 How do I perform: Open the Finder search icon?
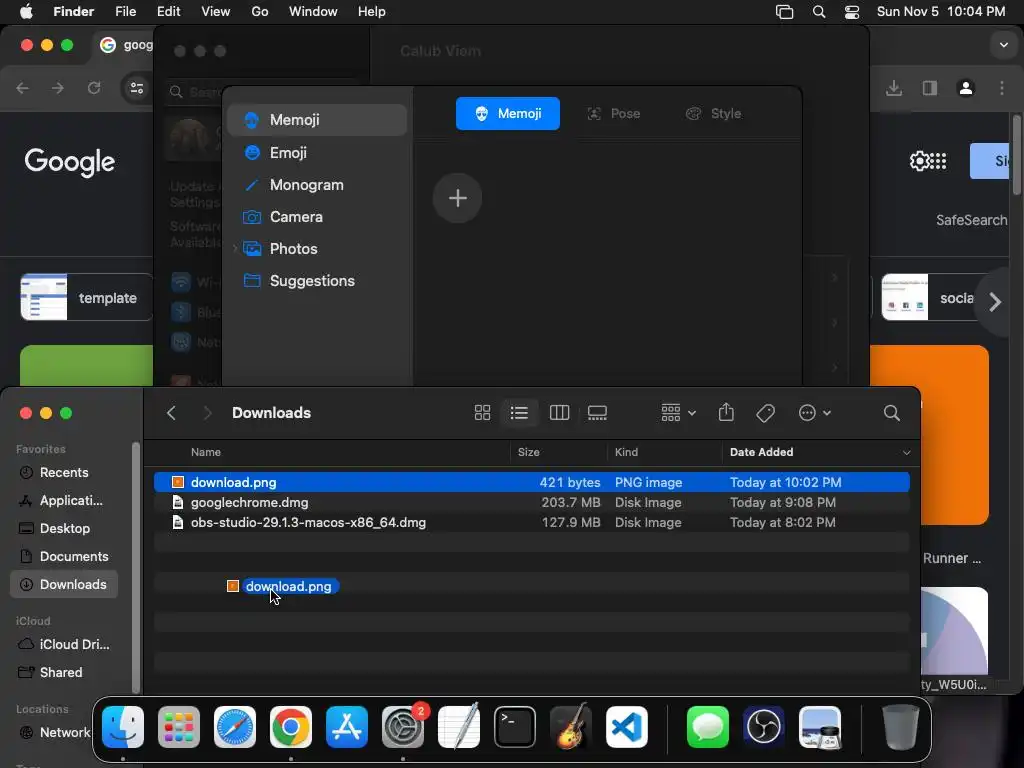[891, 413]
